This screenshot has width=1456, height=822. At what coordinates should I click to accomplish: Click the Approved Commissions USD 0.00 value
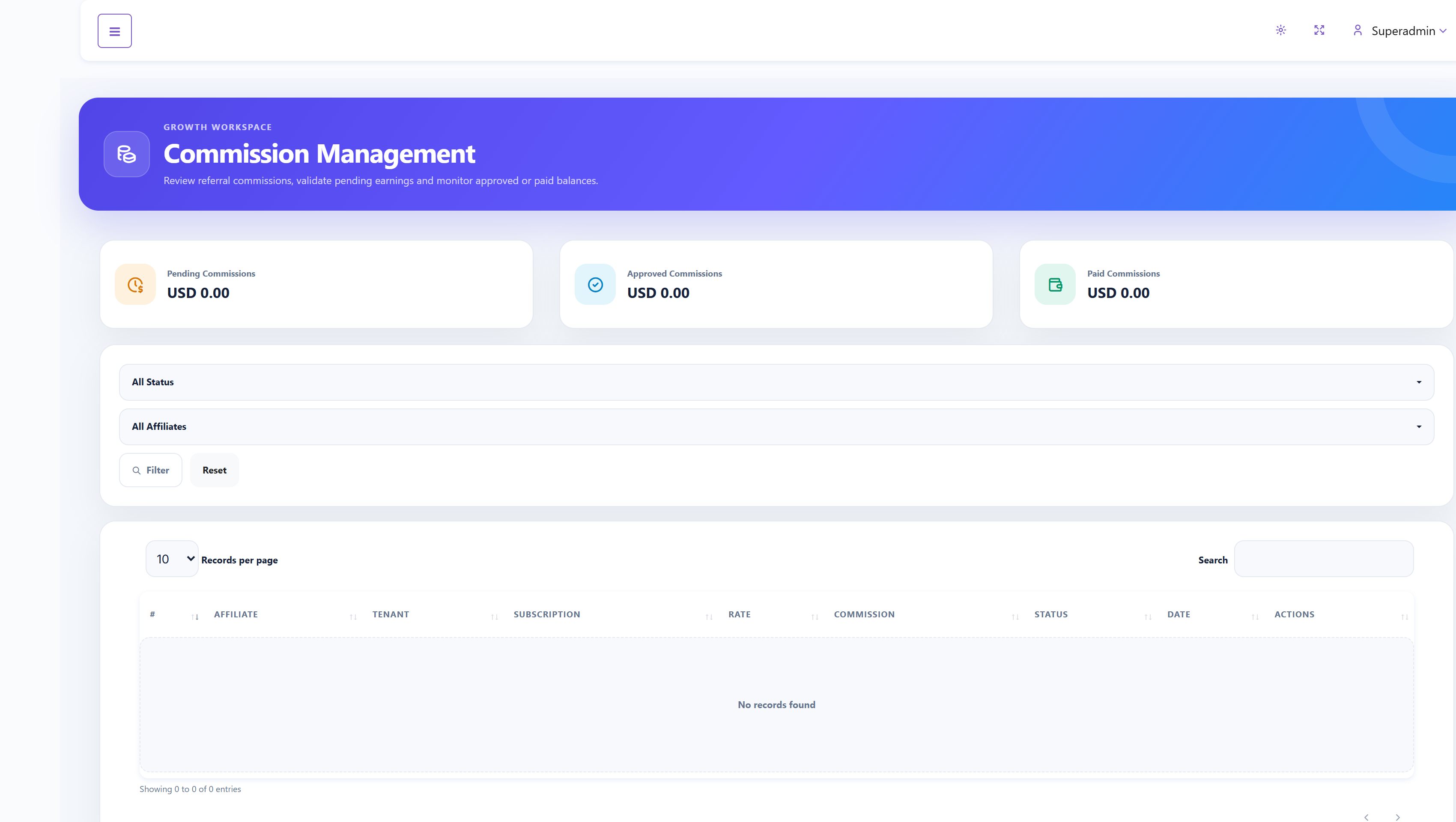(658, 293)
